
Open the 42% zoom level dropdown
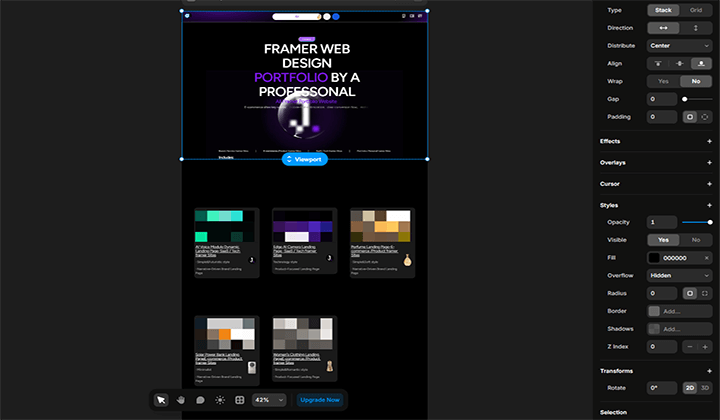[269, 400]
